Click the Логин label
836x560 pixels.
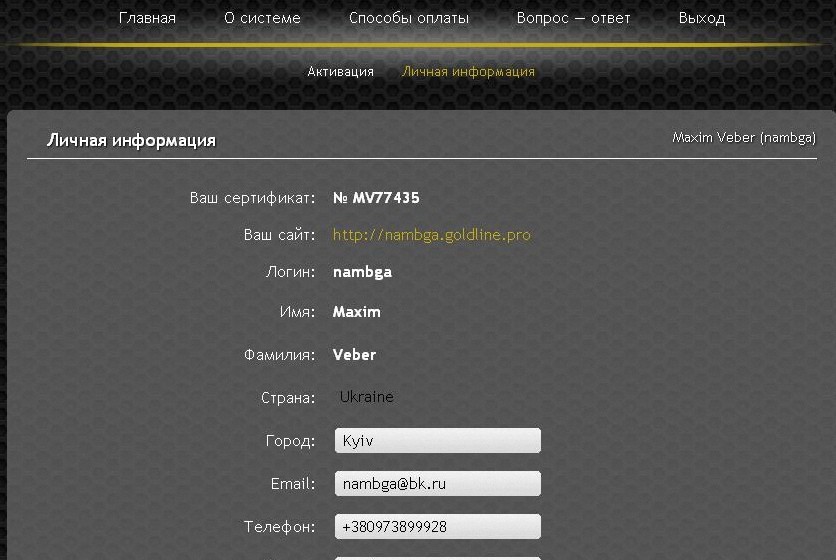[291, 272]
